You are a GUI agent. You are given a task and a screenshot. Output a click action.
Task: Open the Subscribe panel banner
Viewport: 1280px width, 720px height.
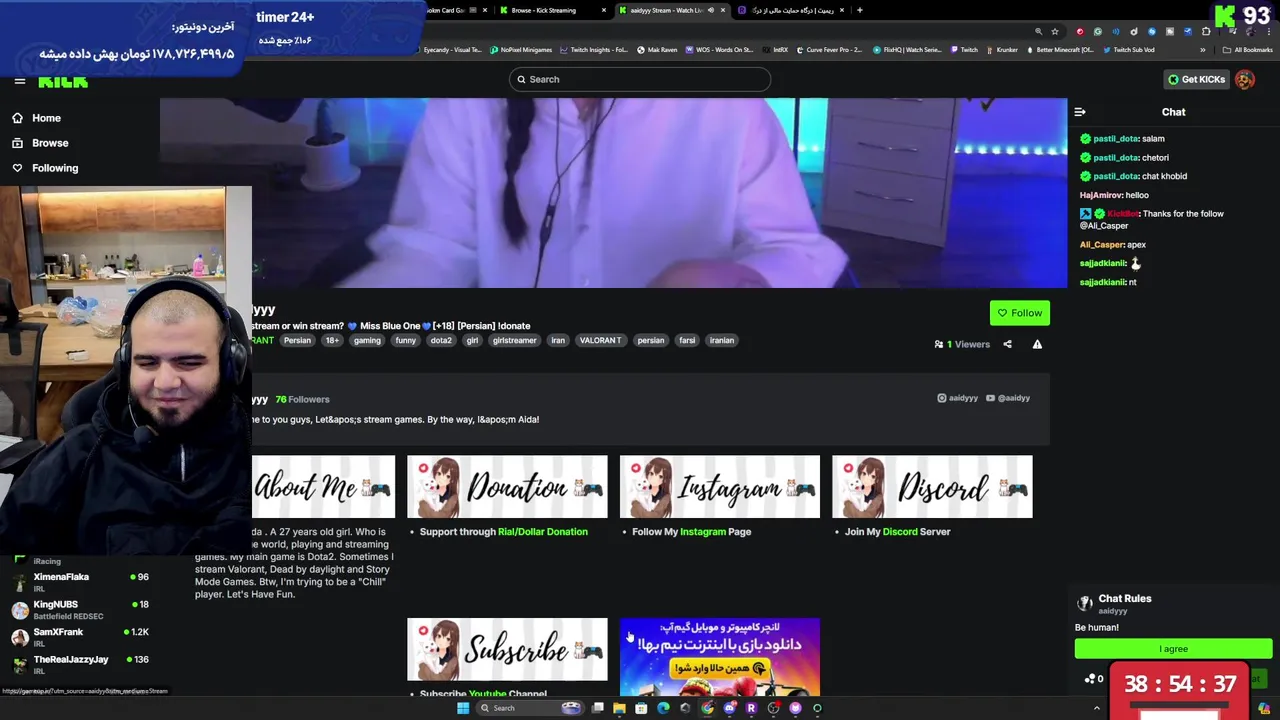pos(507,649)
